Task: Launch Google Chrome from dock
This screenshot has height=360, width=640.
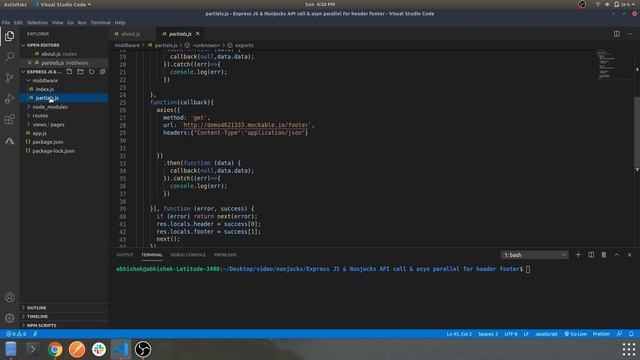Action: click(x=55, y=349)
